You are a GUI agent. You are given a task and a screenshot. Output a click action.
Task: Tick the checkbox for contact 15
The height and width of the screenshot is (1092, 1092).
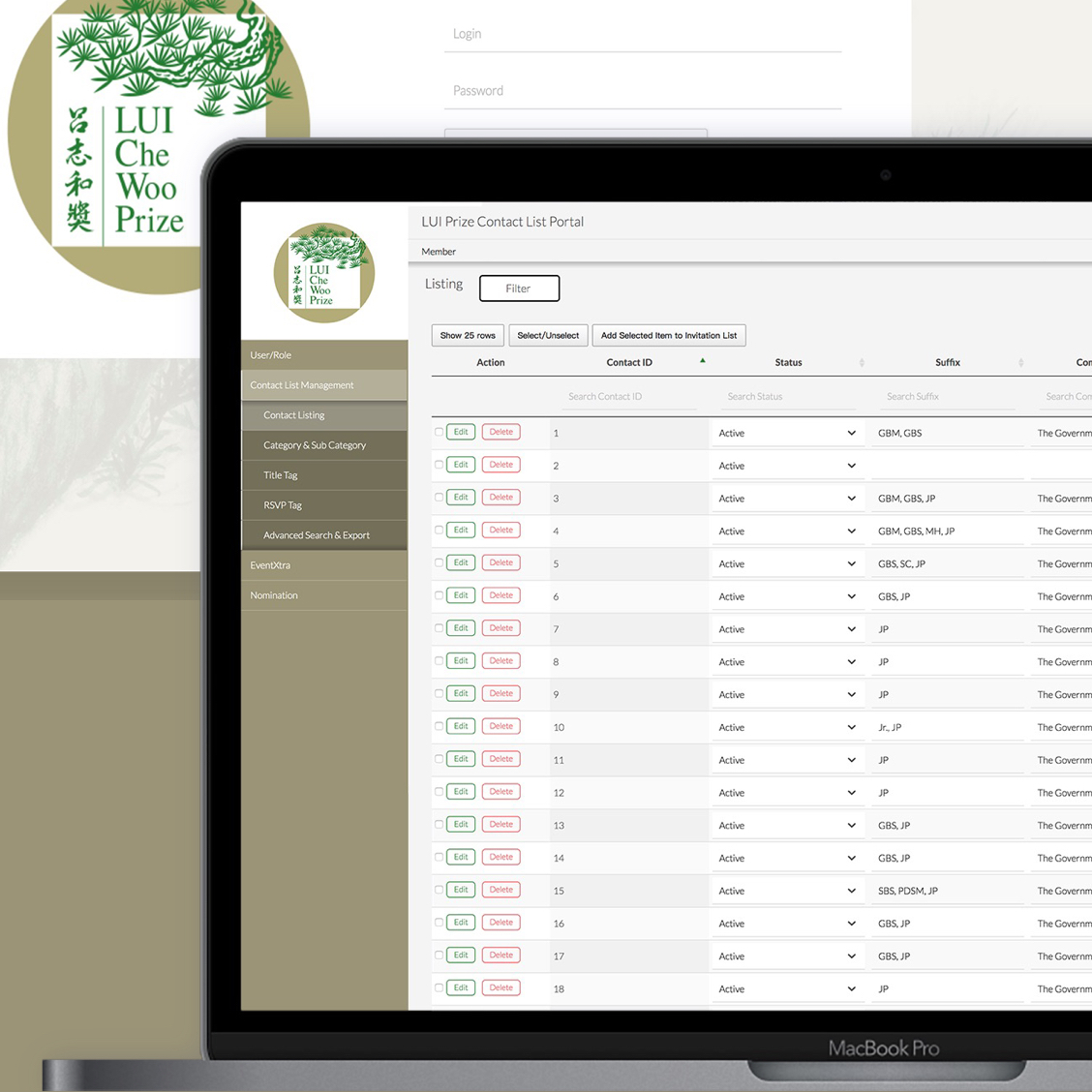point(439,890)
